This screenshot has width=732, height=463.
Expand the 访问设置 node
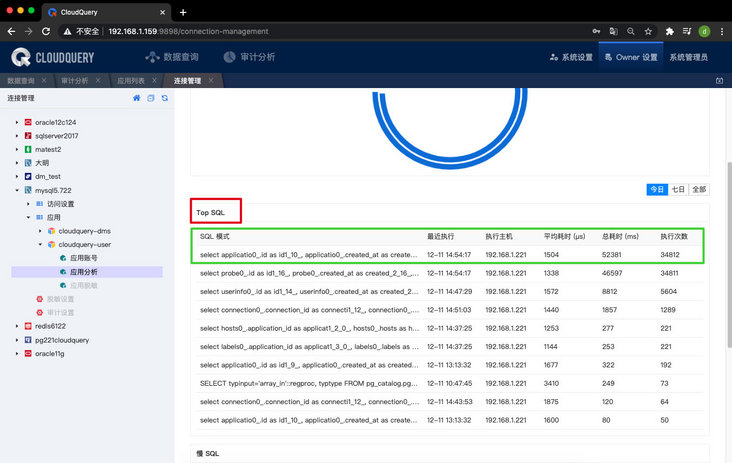click(x=28, y=204)
